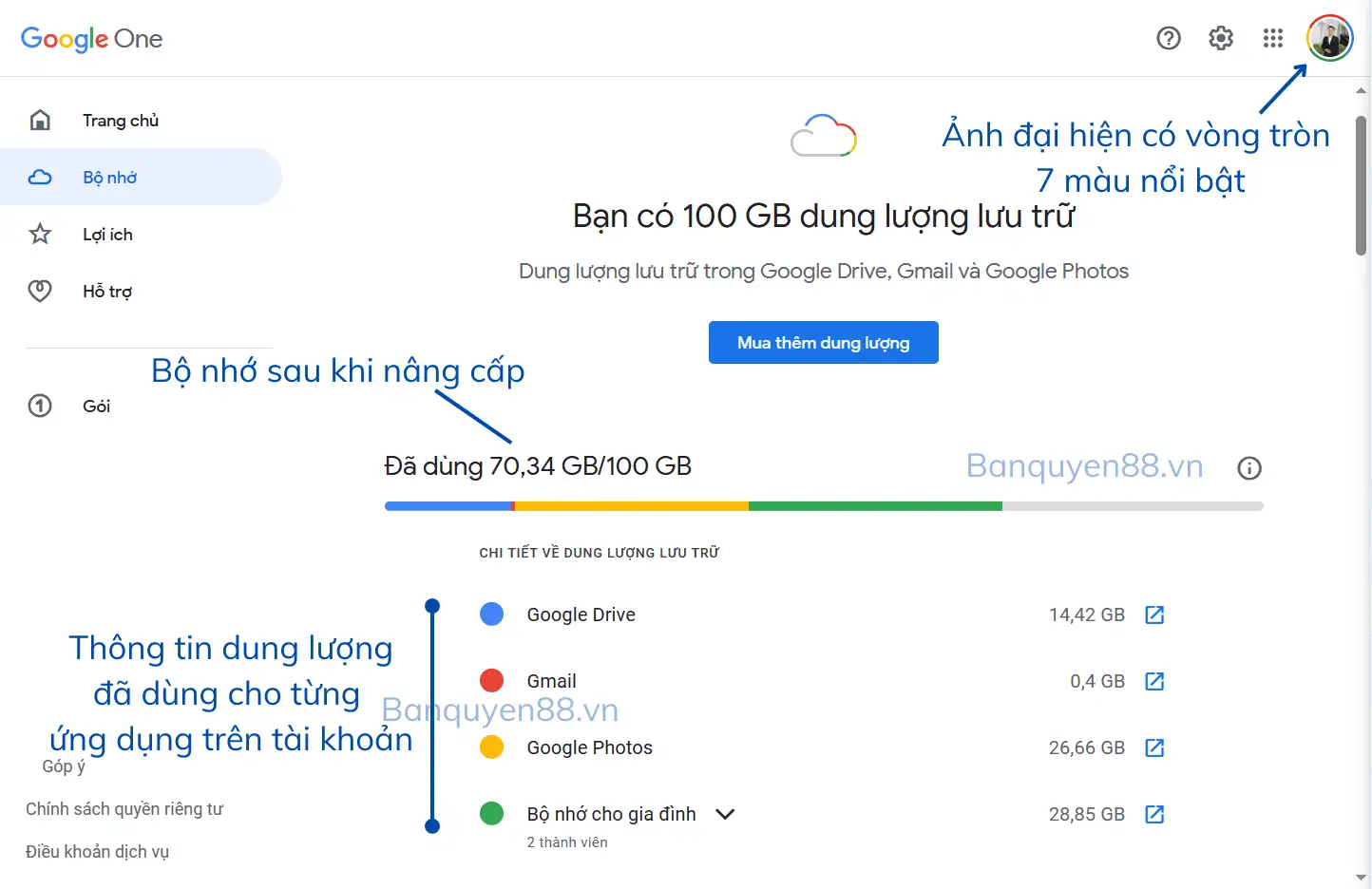This screenshot has width=1372, height=889.
Task: Open Hỗ trợ via the heart icon
Action: click(40, 291)
